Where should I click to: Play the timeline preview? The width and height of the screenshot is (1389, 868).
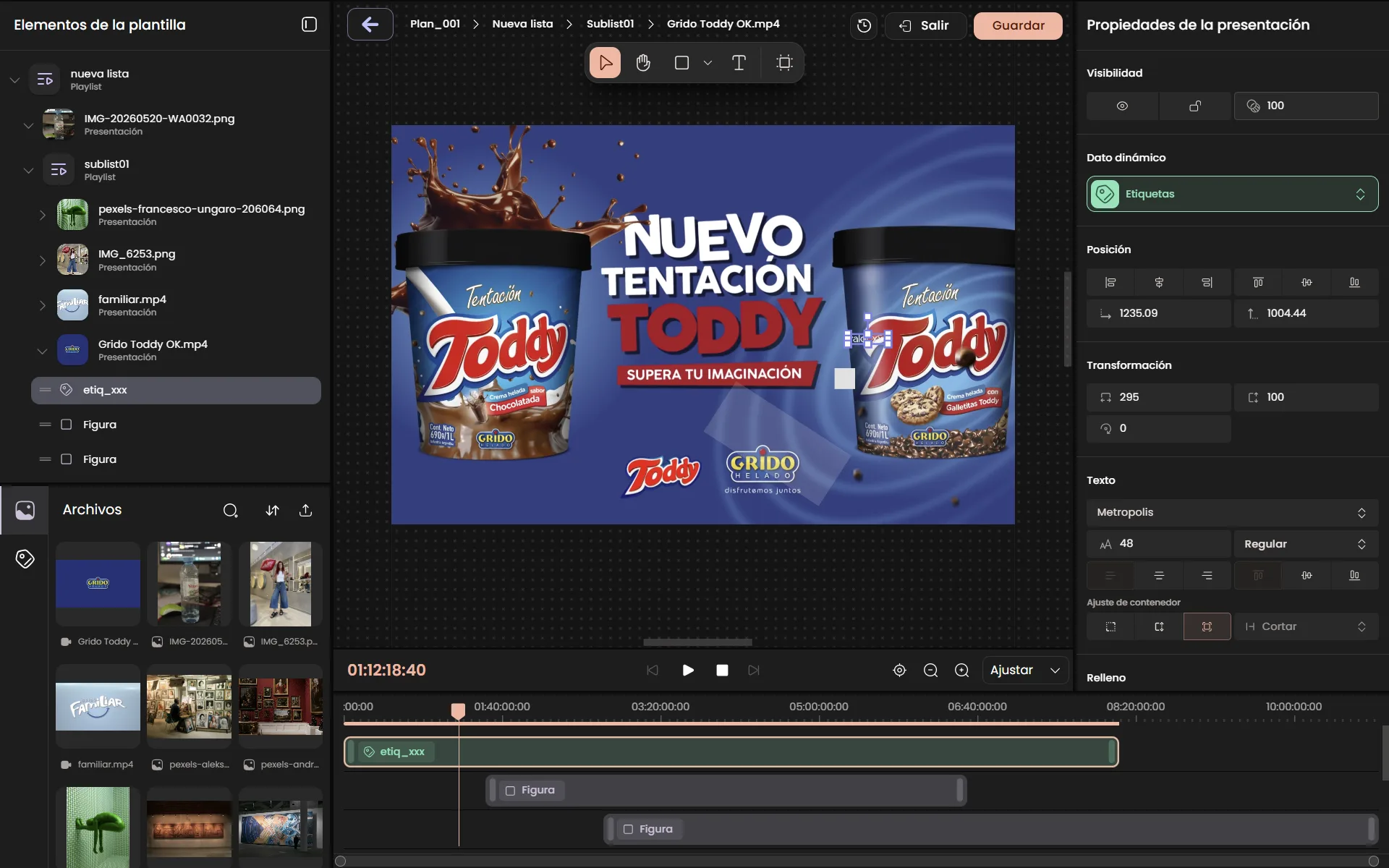coord(688,671)
